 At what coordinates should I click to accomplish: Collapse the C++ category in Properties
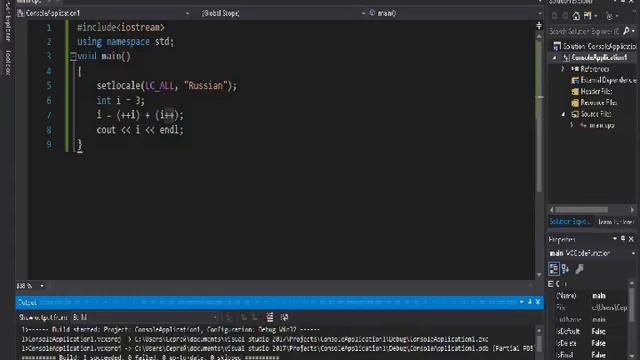551,284
